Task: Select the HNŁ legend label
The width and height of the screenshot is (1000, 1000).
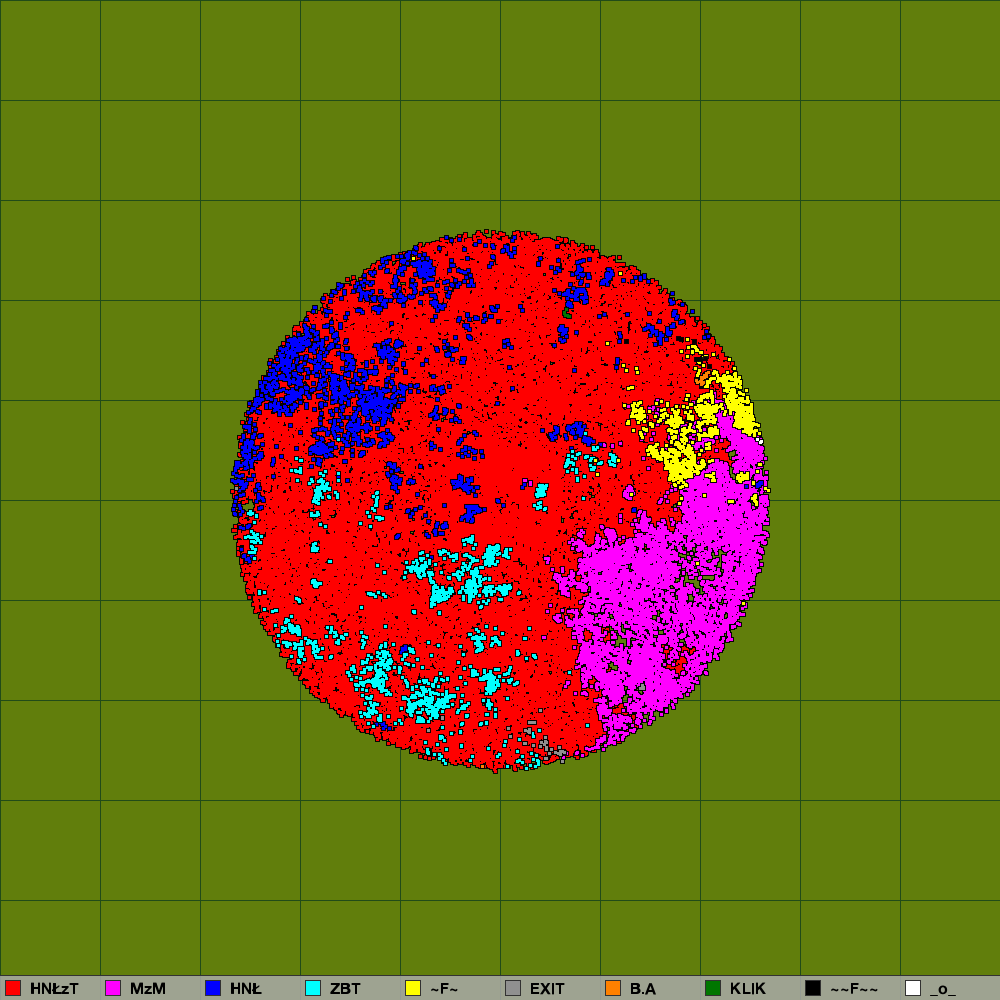Action: [x=246, y=989]
